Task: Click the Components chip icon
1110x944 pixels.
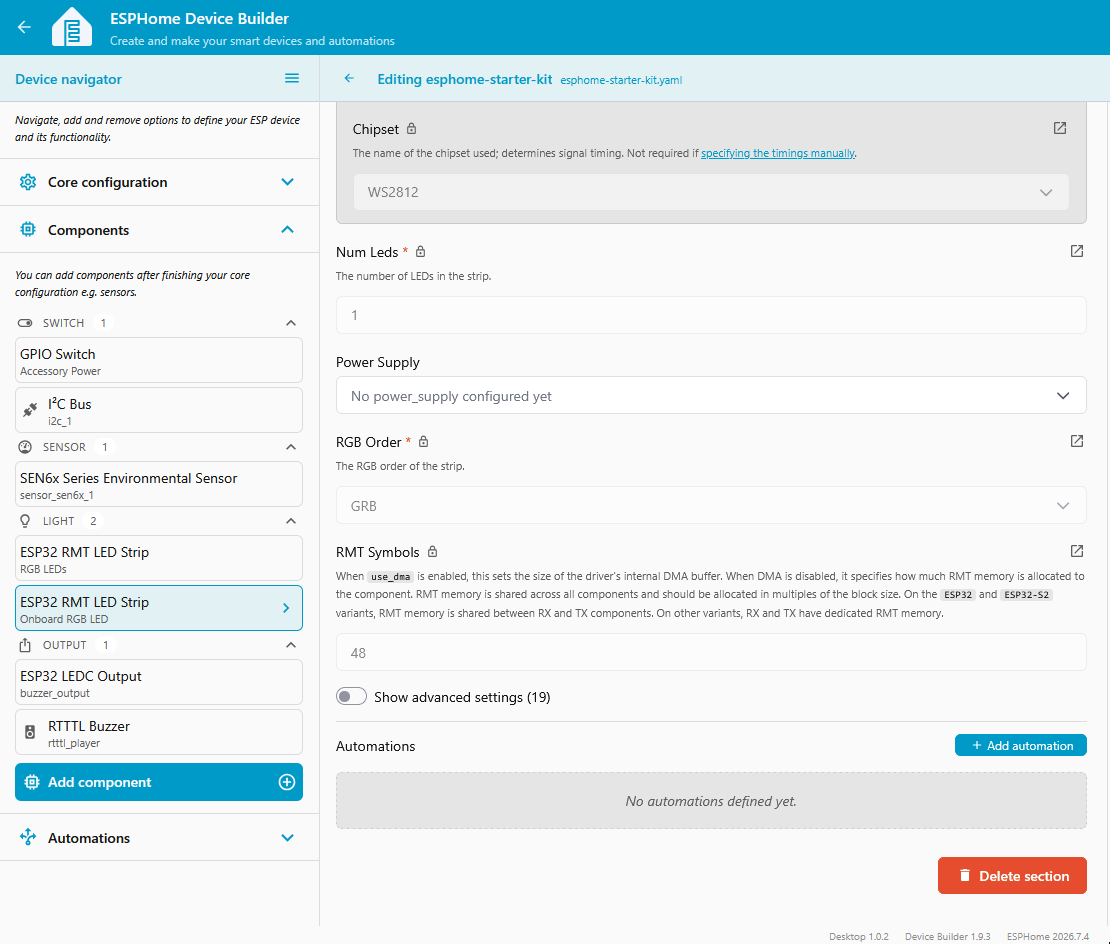Action: 28,229
